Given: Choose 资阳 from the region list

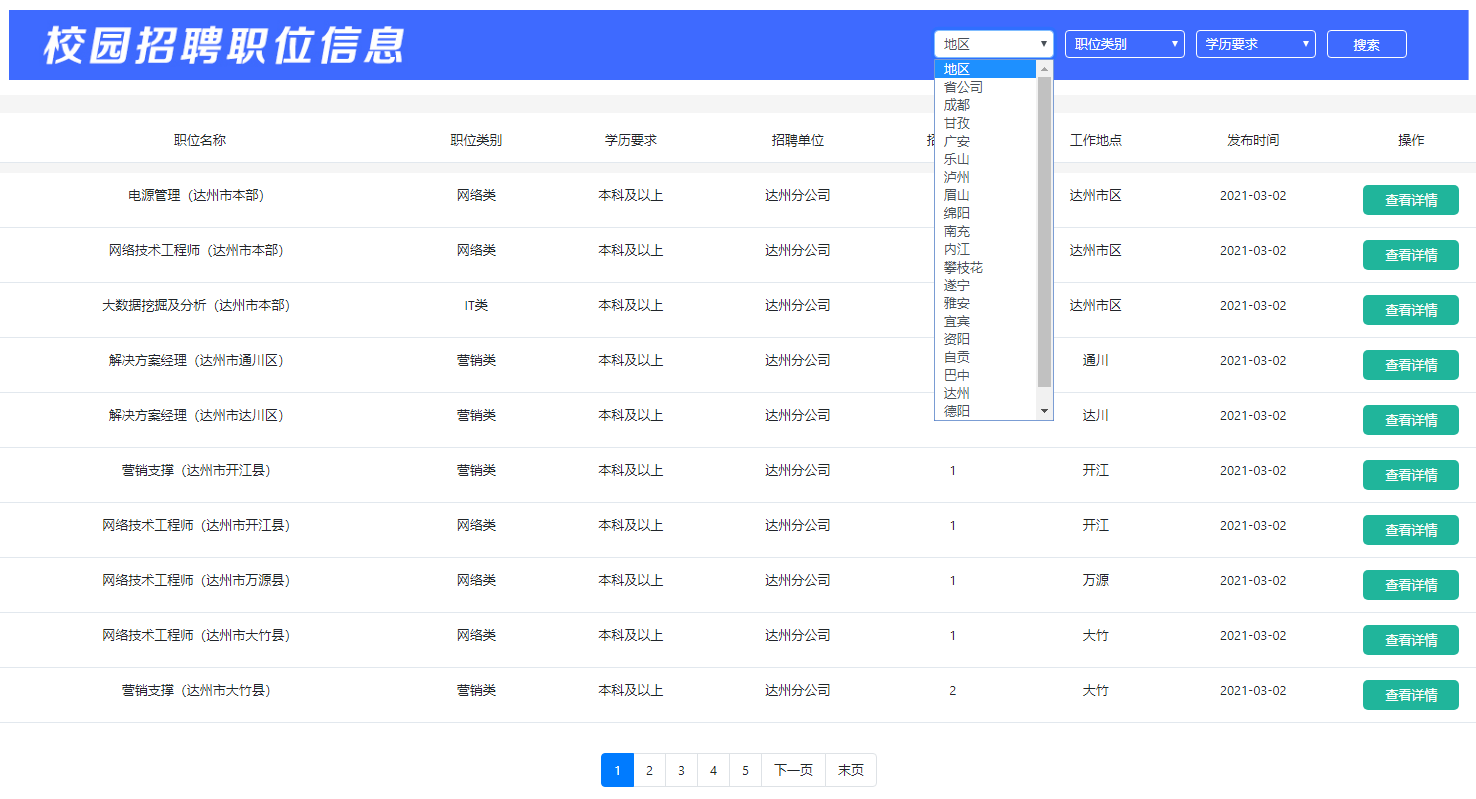Looking at the screenshot, I should tap(986, 339).
